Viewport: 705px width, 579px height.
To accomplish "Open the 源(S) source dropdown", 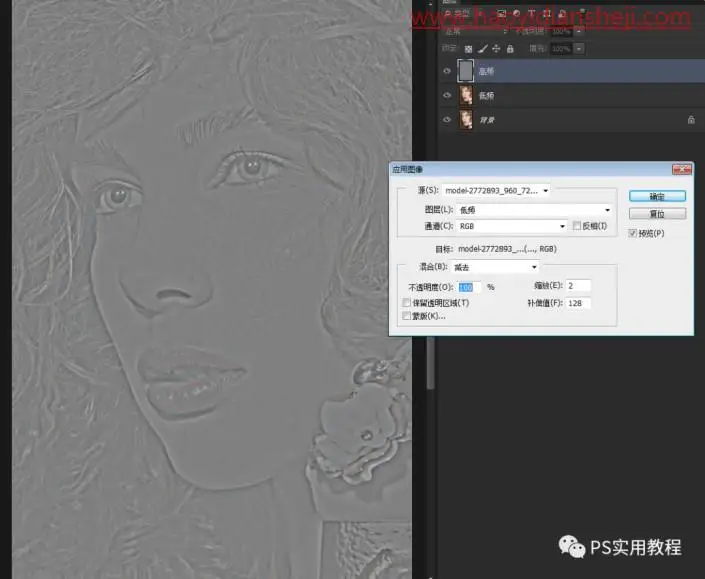I will pyautogui.click(x=496, y=191).
